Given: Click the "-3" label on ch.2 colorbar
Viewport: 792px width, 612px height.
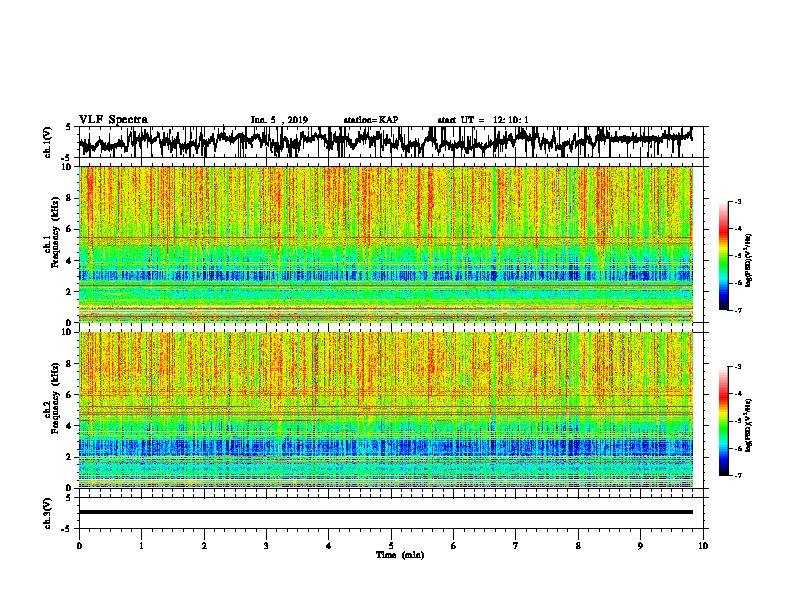Looking at the screenshot, I should [738, 367].
